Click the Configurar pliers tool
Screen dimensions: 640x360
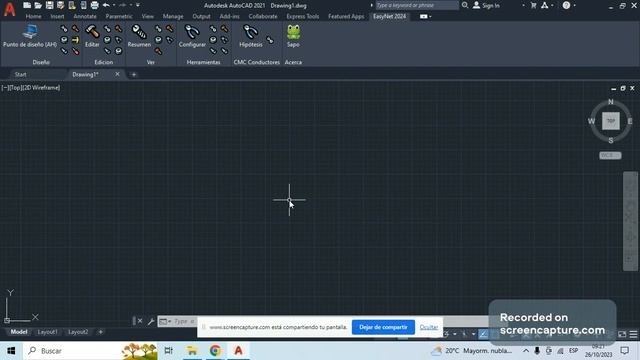(x=192, y=36)
